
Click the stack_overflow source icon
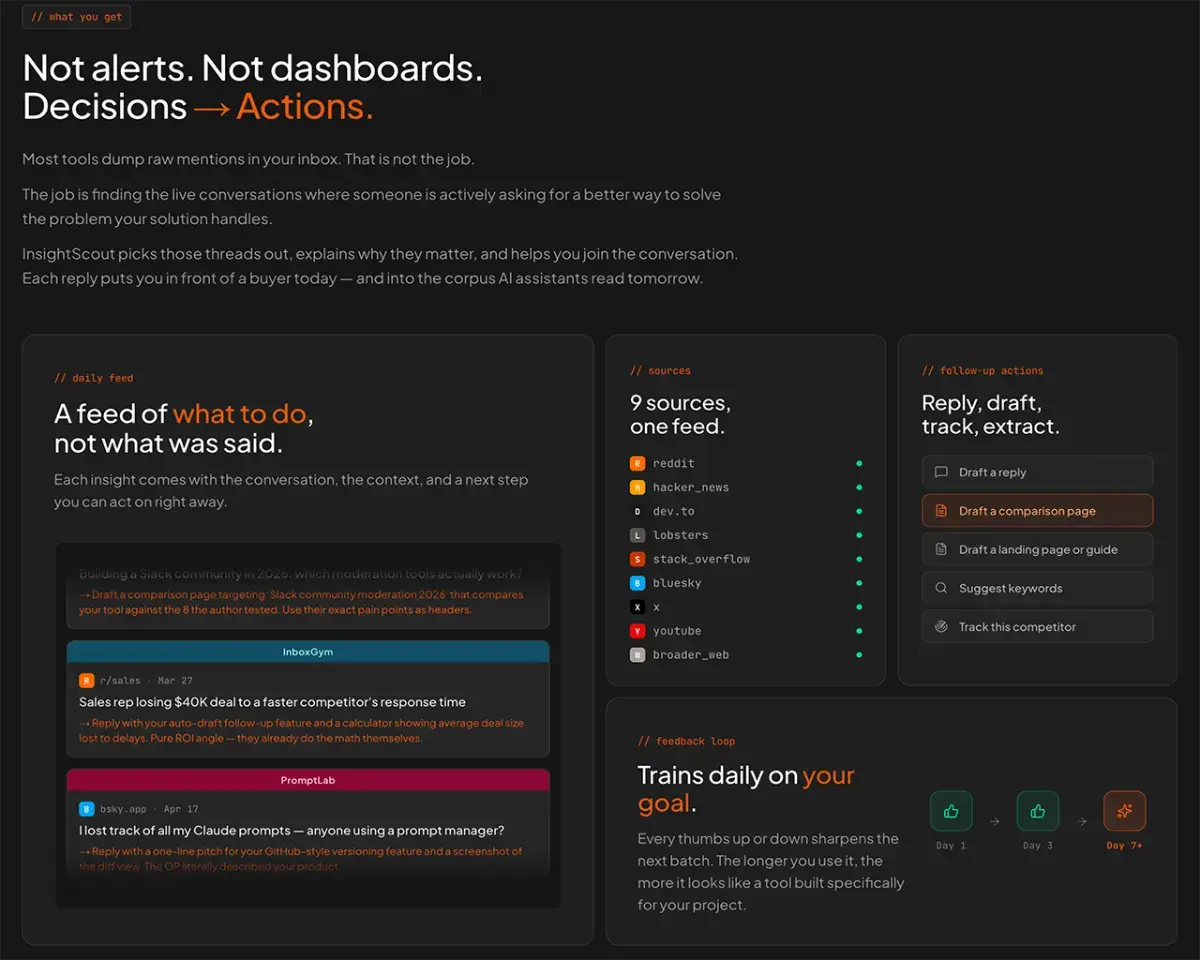(x=638, y=559)
